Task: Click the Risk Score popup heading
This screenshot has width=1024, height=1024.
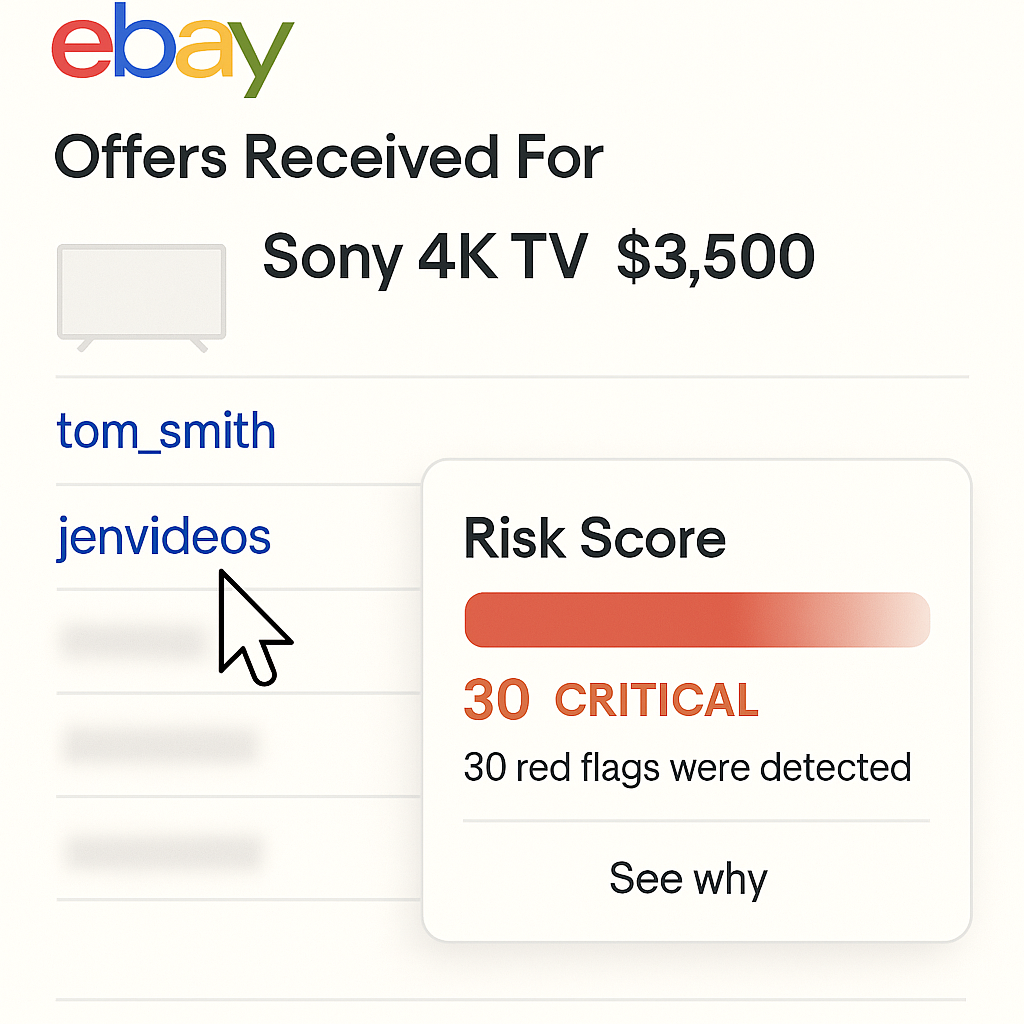Action: (594, 539)
